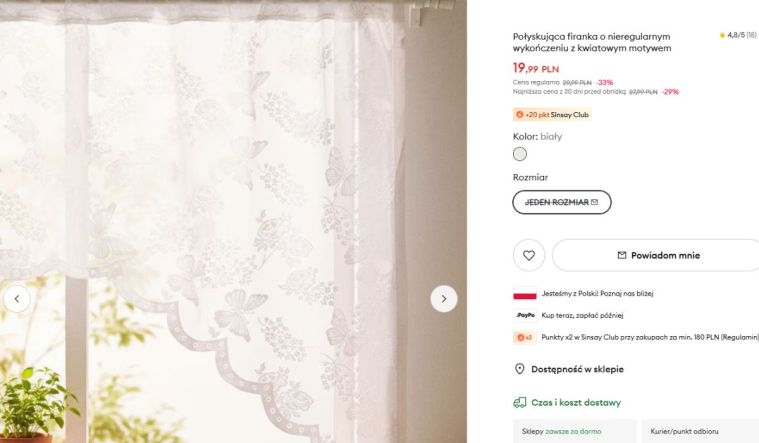Screen dimensions: 759x443
Task: Click the star rating icon
Action: [722, 35]
